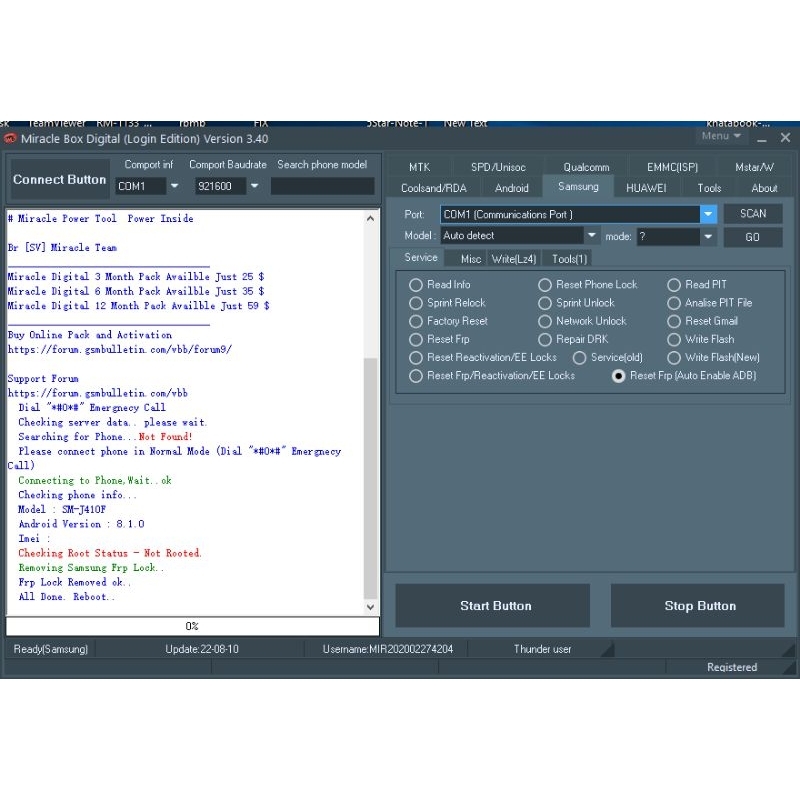
Task: Click the forum9 link in log
Action: tap(120, 349)
